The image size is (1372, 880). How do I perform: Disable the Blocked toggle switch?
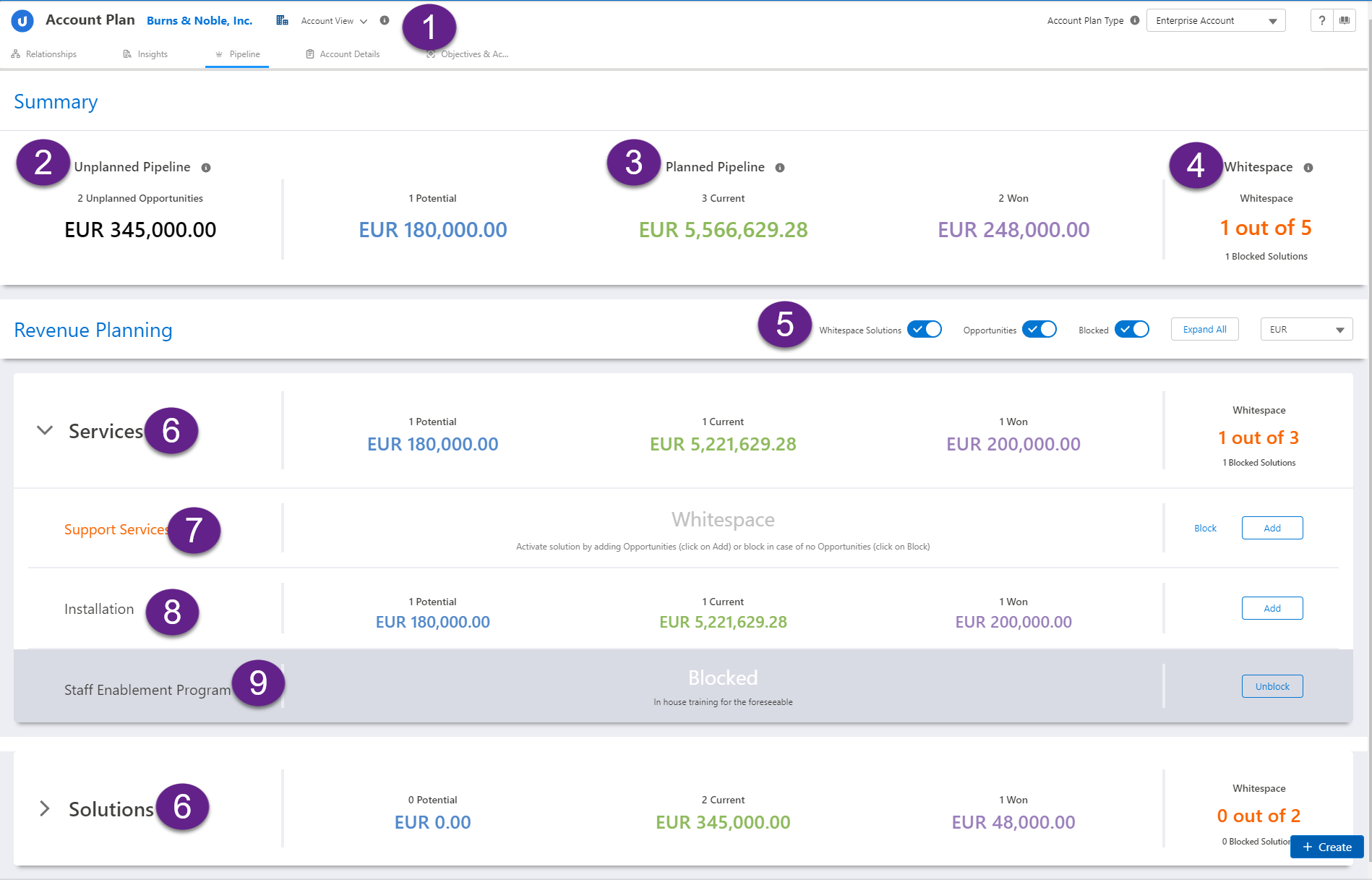(x=1132, y=330)
